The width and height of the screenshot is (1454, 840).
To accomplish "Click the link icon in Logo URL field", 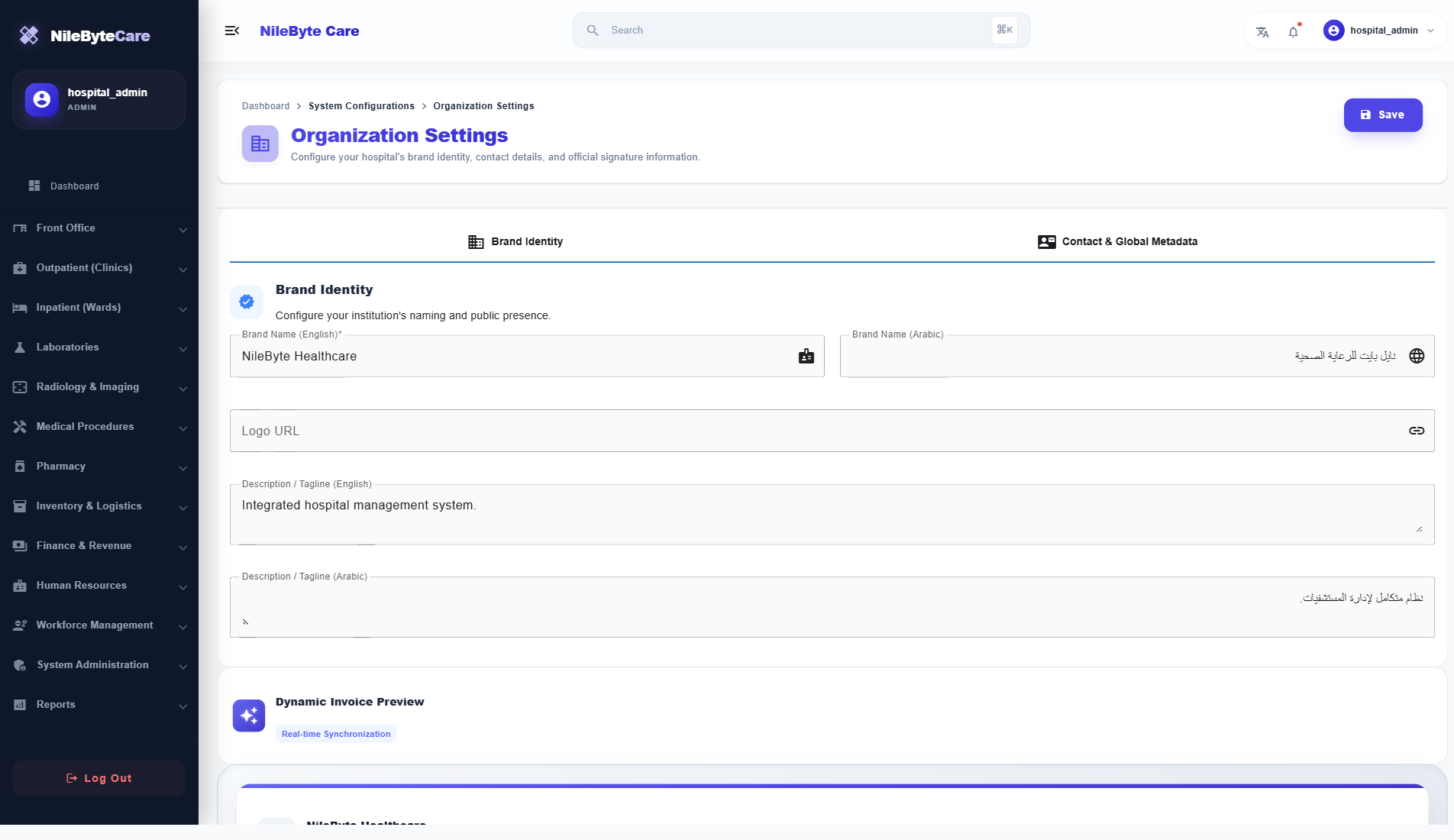I will tap(1417, 431).
